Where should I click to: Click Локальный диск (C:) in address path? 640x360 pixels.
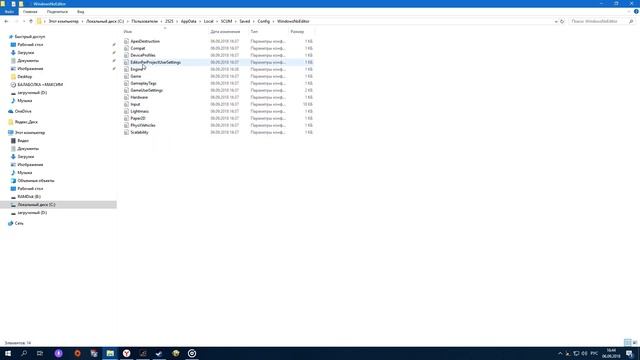coord(105,21)
